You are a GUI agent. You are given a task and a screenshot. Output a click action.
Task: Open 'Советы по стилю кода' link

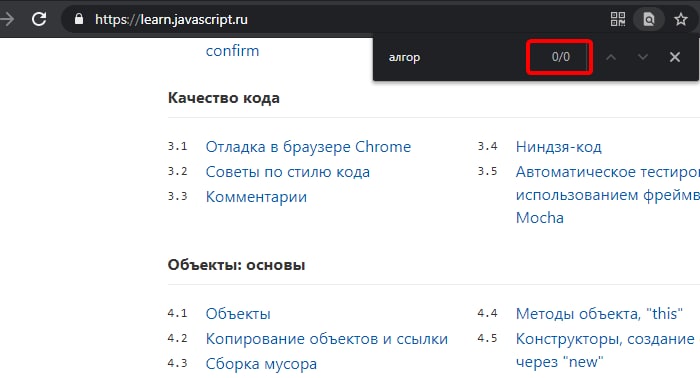coord(288,172)
